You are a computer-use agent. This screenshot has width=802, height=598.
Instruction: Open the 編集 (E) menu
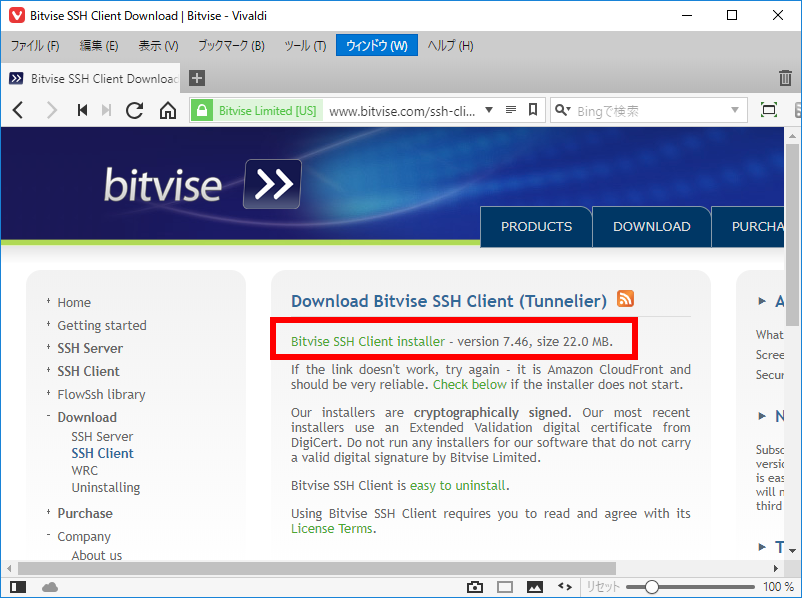click(x=99, y=46)
